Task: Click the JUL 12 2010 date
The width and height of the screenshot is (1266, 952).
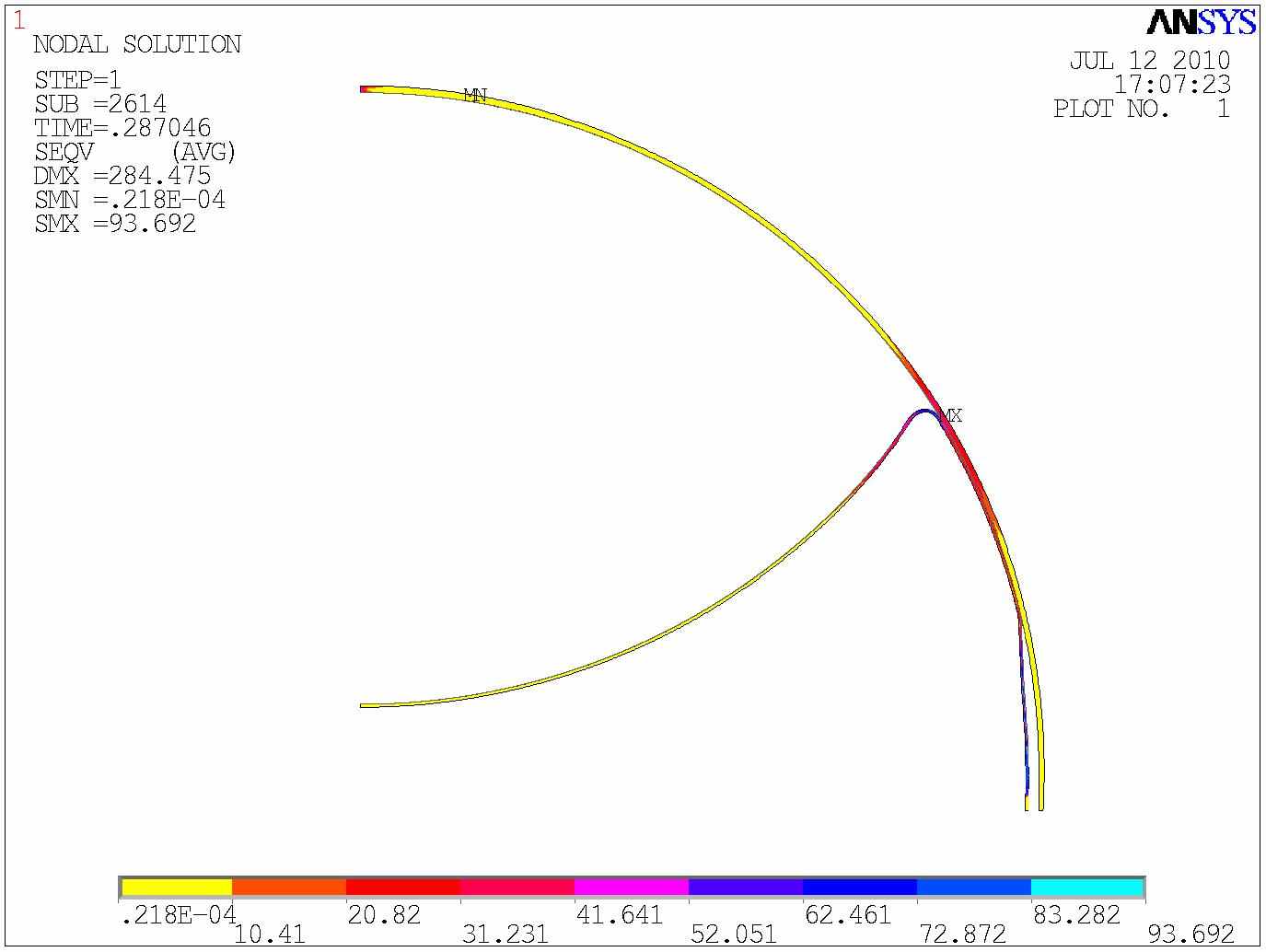Action: coord(1149,61)
